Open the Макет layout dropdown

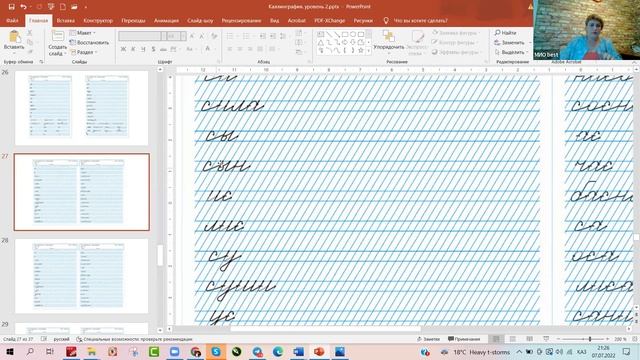point(83,33)
